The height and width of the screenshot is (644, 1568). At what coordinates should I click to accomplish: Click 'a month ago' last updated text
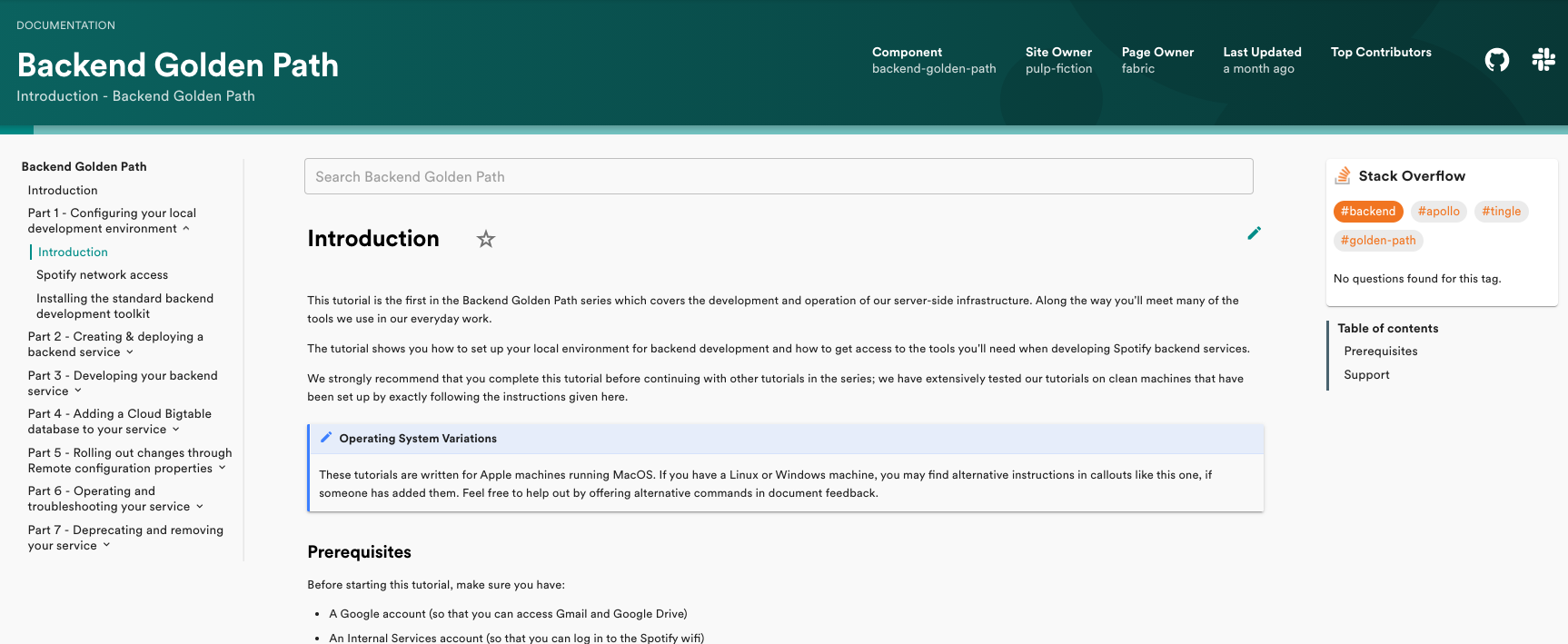pyautogui.click(x=1258, y=69)
